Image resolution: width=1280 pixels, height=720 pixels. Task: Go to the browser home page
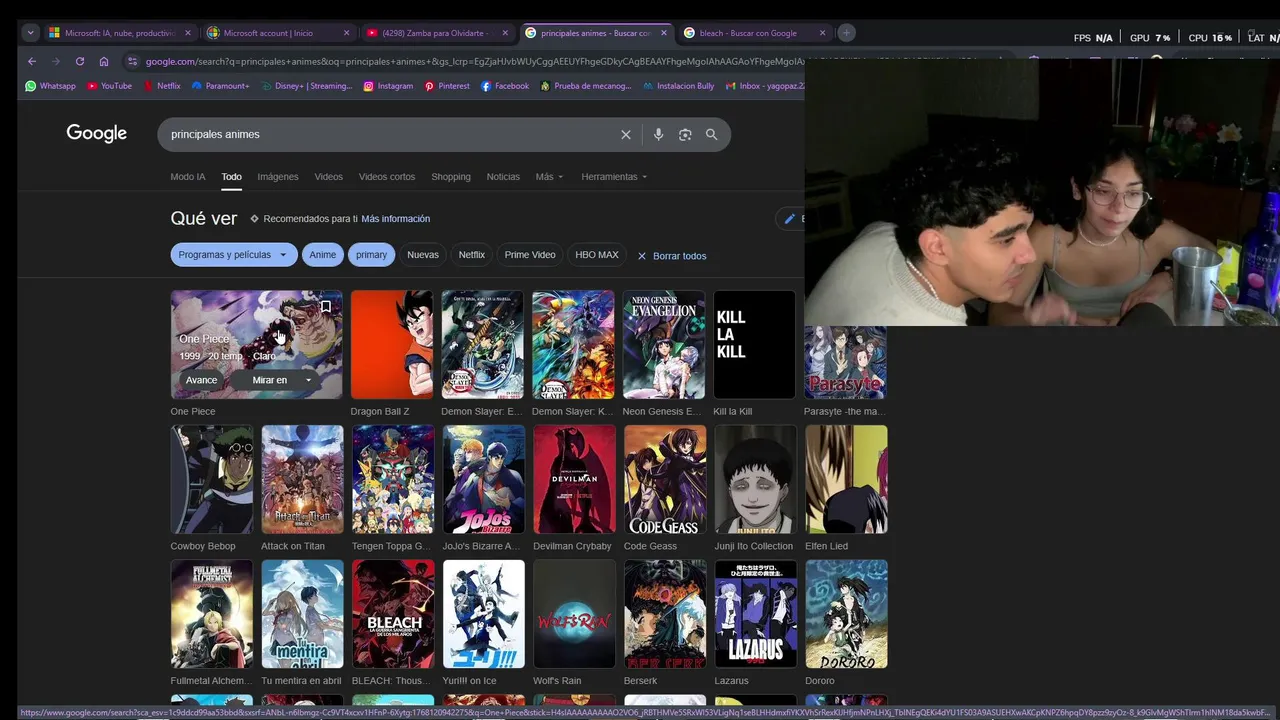pyautogui.click(x=104, y=61)
